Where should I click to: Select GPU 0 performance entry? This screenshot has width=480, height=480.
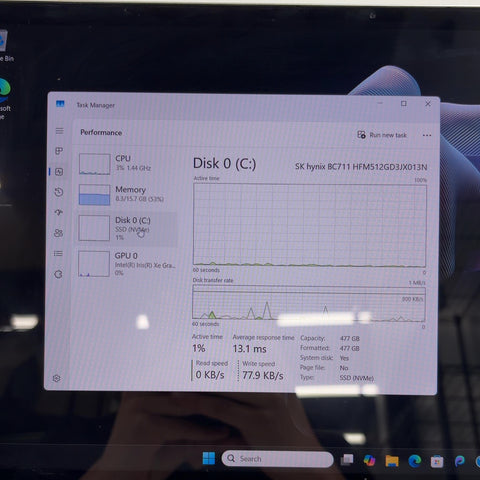[x=127, y=264]
